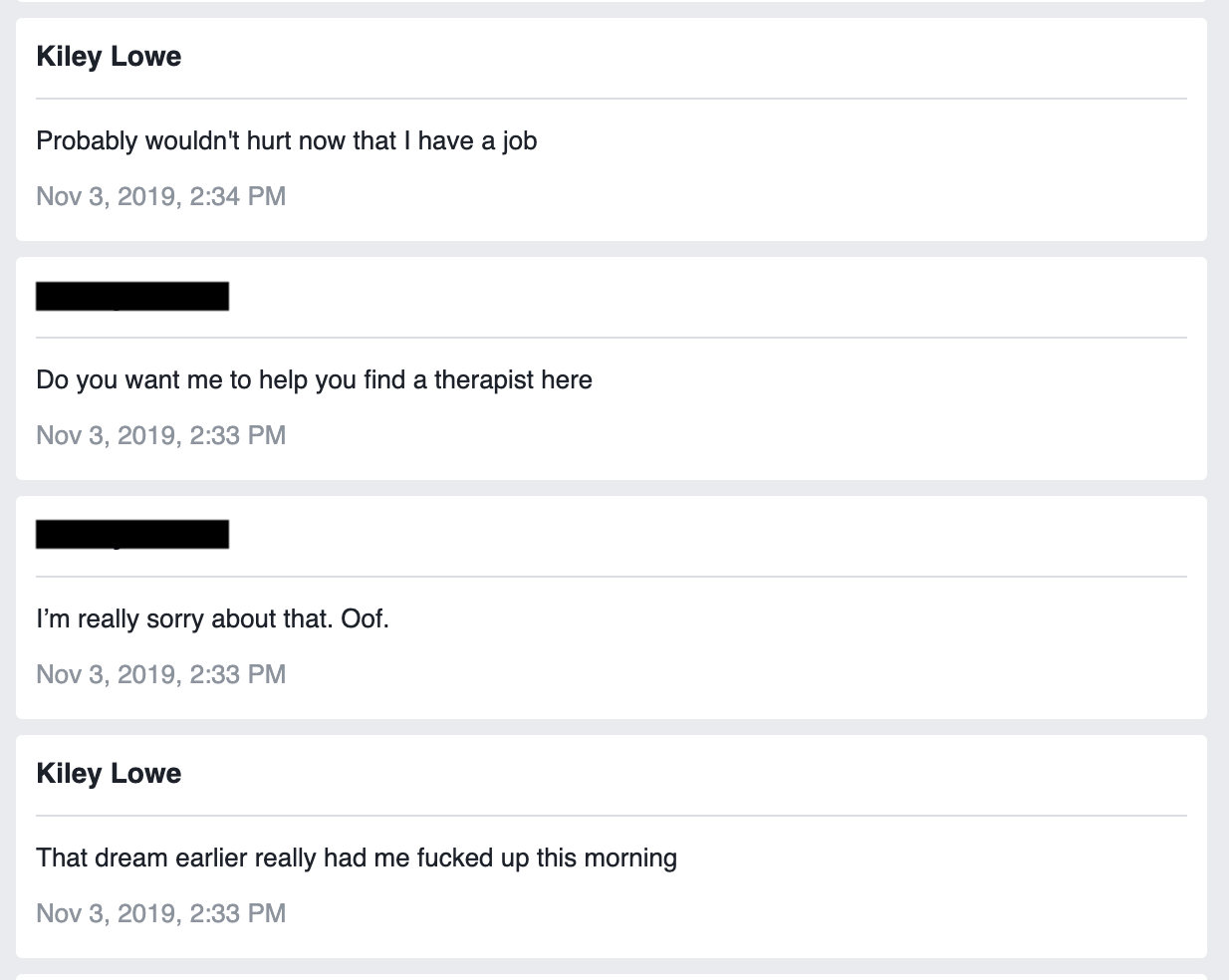Click the Kiley Lowe name above the job message
The width and height of the screenshot is (1229, 980).
[109, 57]
